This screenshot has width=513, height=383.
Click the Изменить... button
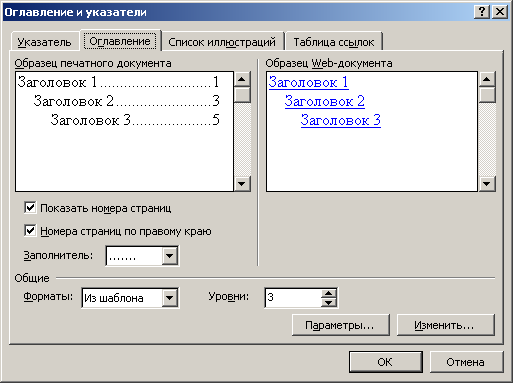tap(445, 325)
